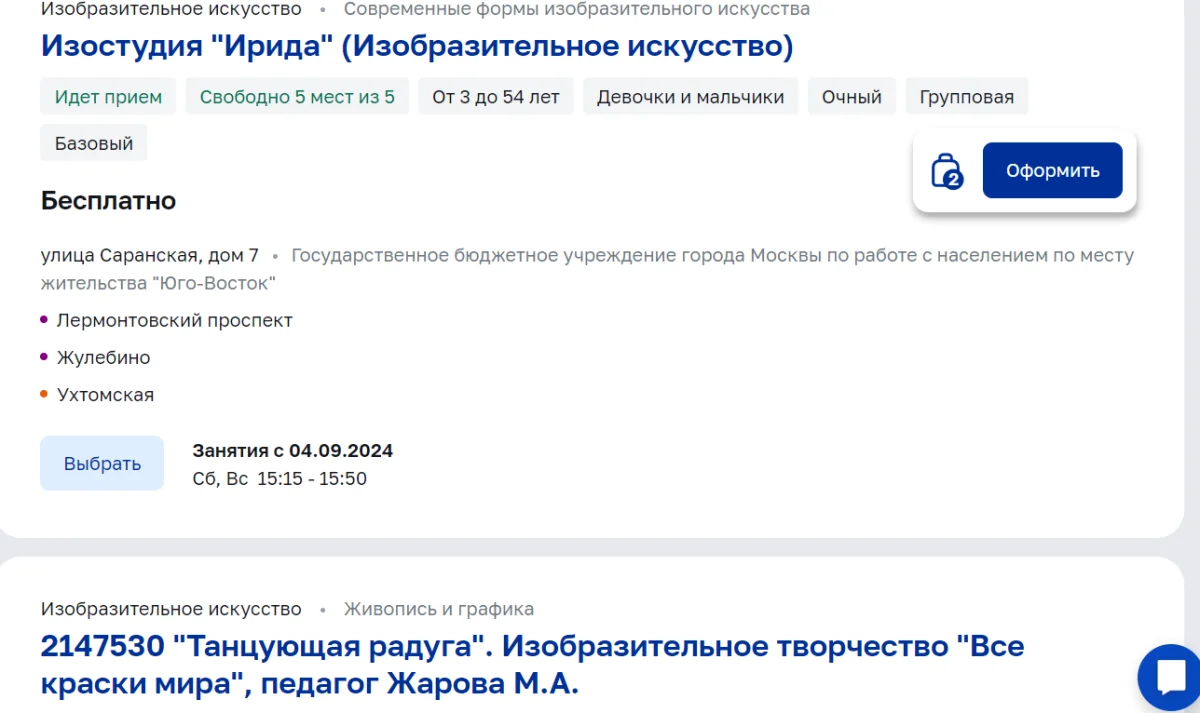
Task: Click Изобразительное искусство label above Танцующая радуга
Action: click(x=171, y=609)
